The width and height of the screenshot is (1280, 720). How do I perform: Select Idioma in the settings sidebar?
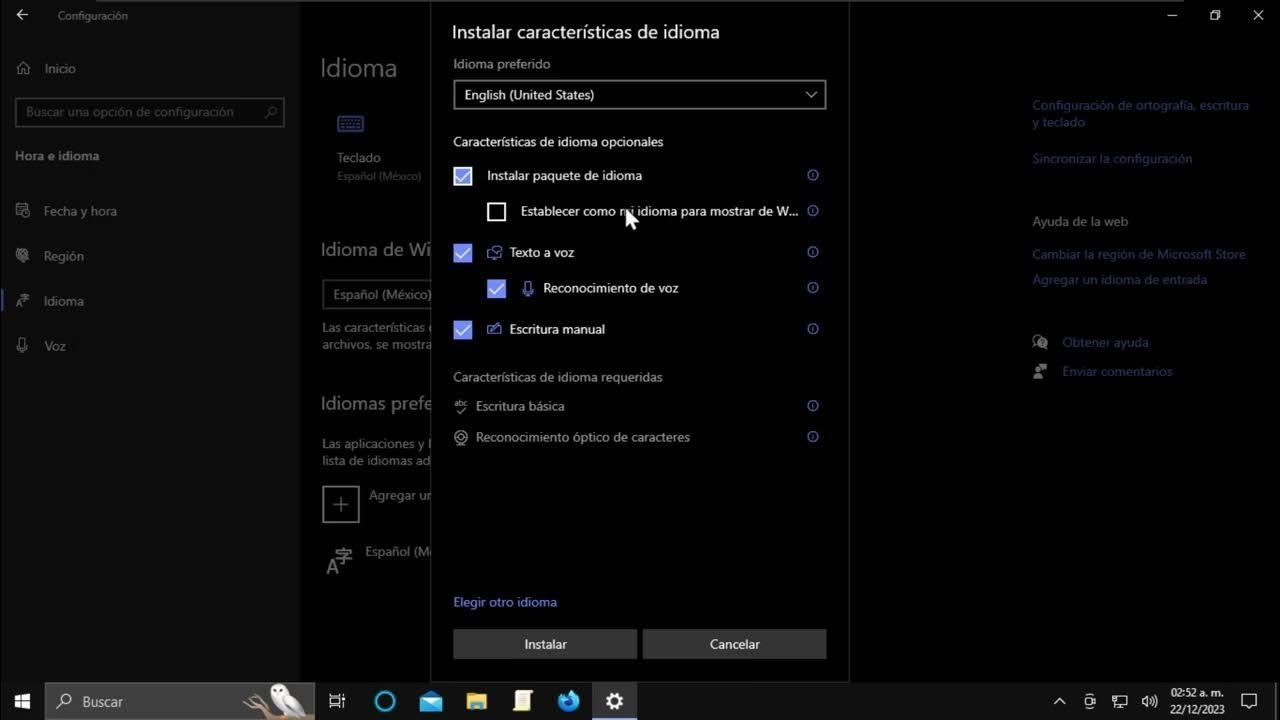65,301
